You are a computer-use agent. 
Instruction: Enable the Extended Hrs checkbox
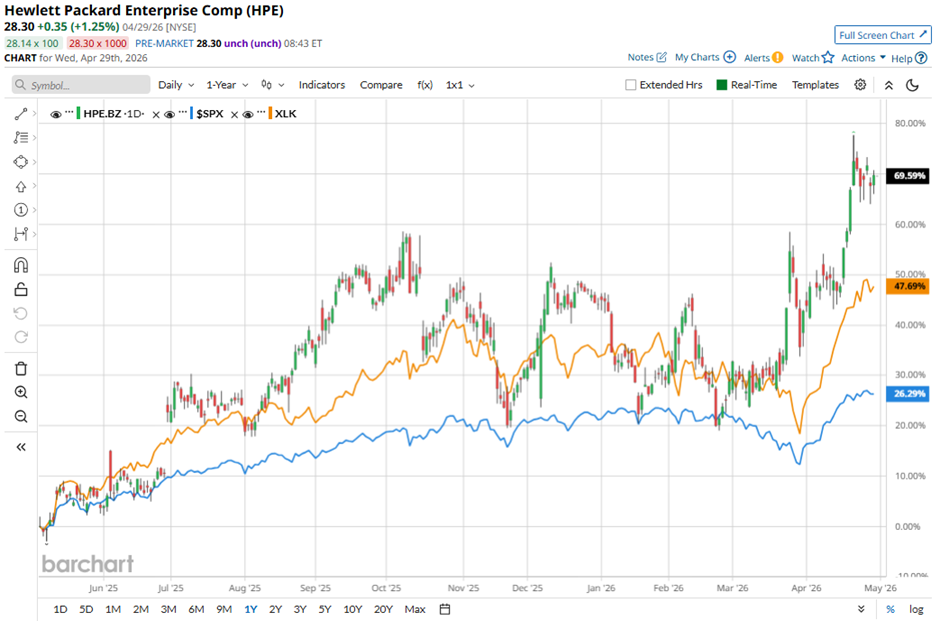(631, 85)
